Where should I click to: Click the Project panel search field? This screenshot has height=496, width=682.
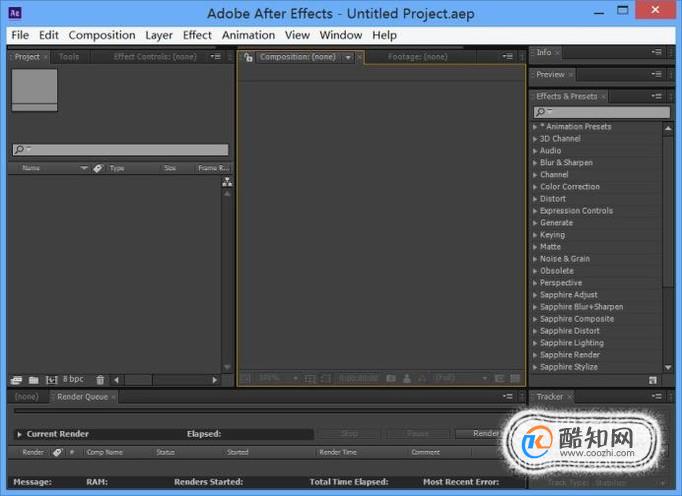click(x=120, y=150)
